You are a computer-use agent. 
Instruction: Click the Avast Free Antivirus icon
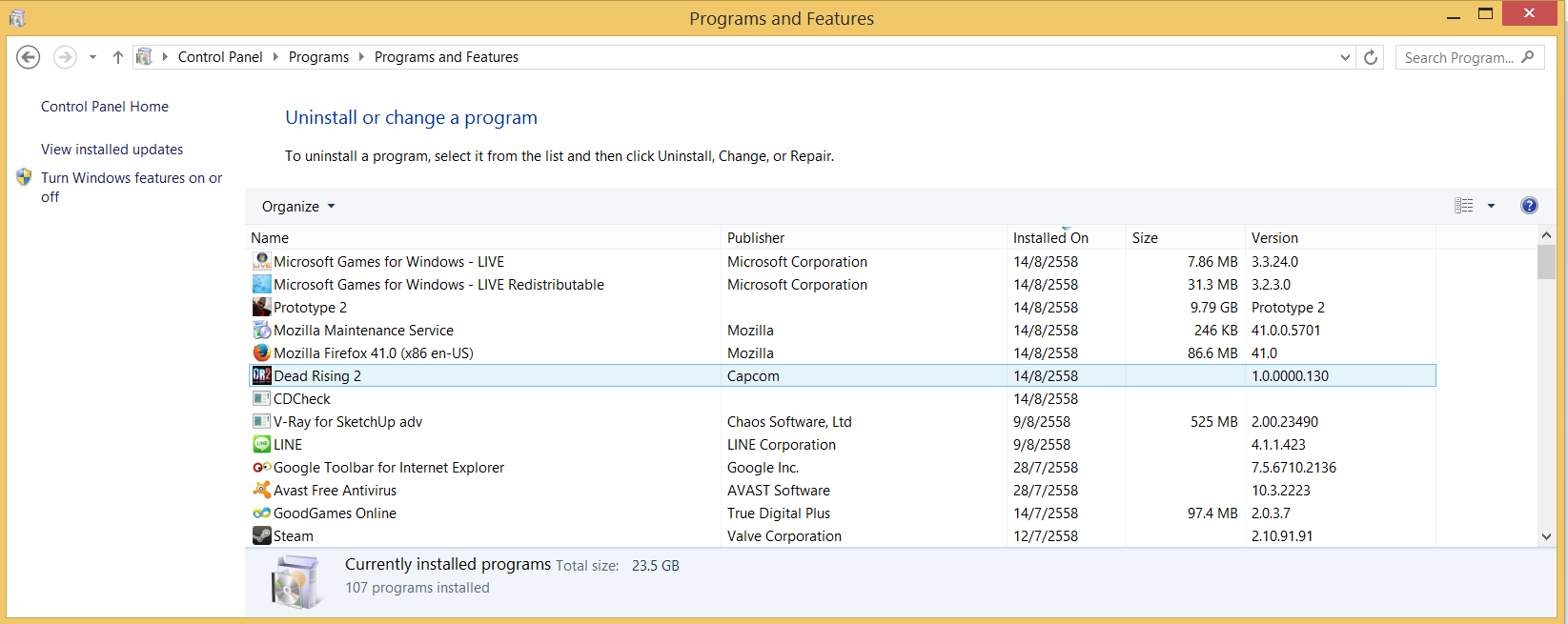click(261, 491)
